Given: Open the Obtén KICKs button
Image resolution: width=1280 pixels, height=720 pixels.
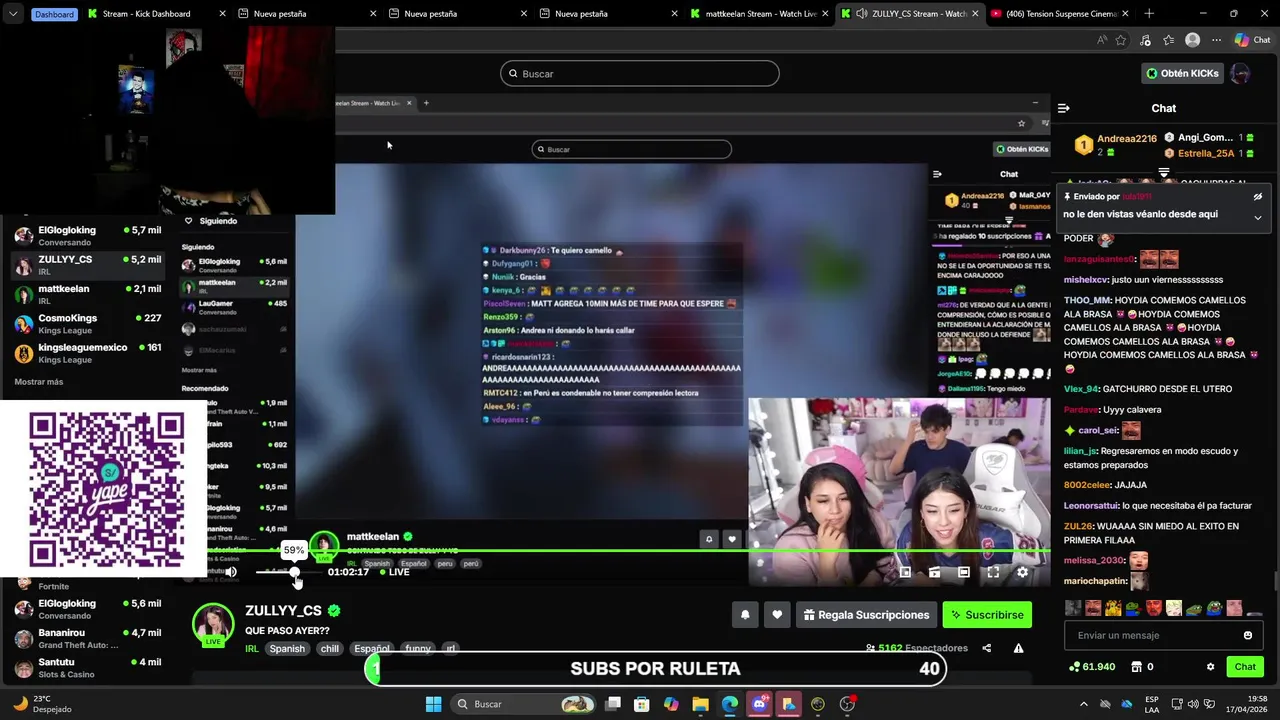Looking at the screenshot, I should (1183, 73).
